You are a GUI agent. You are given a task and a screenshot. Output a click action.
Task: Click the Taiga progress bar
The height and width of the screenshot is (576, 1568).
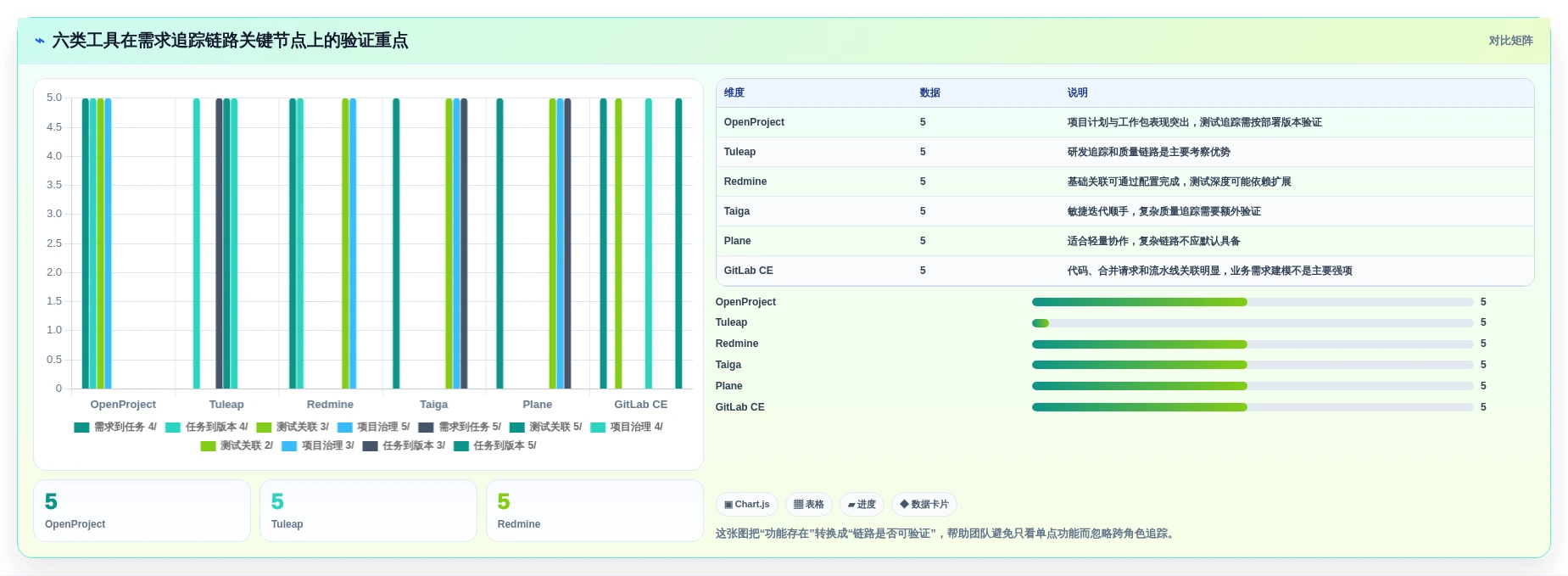1253,366
